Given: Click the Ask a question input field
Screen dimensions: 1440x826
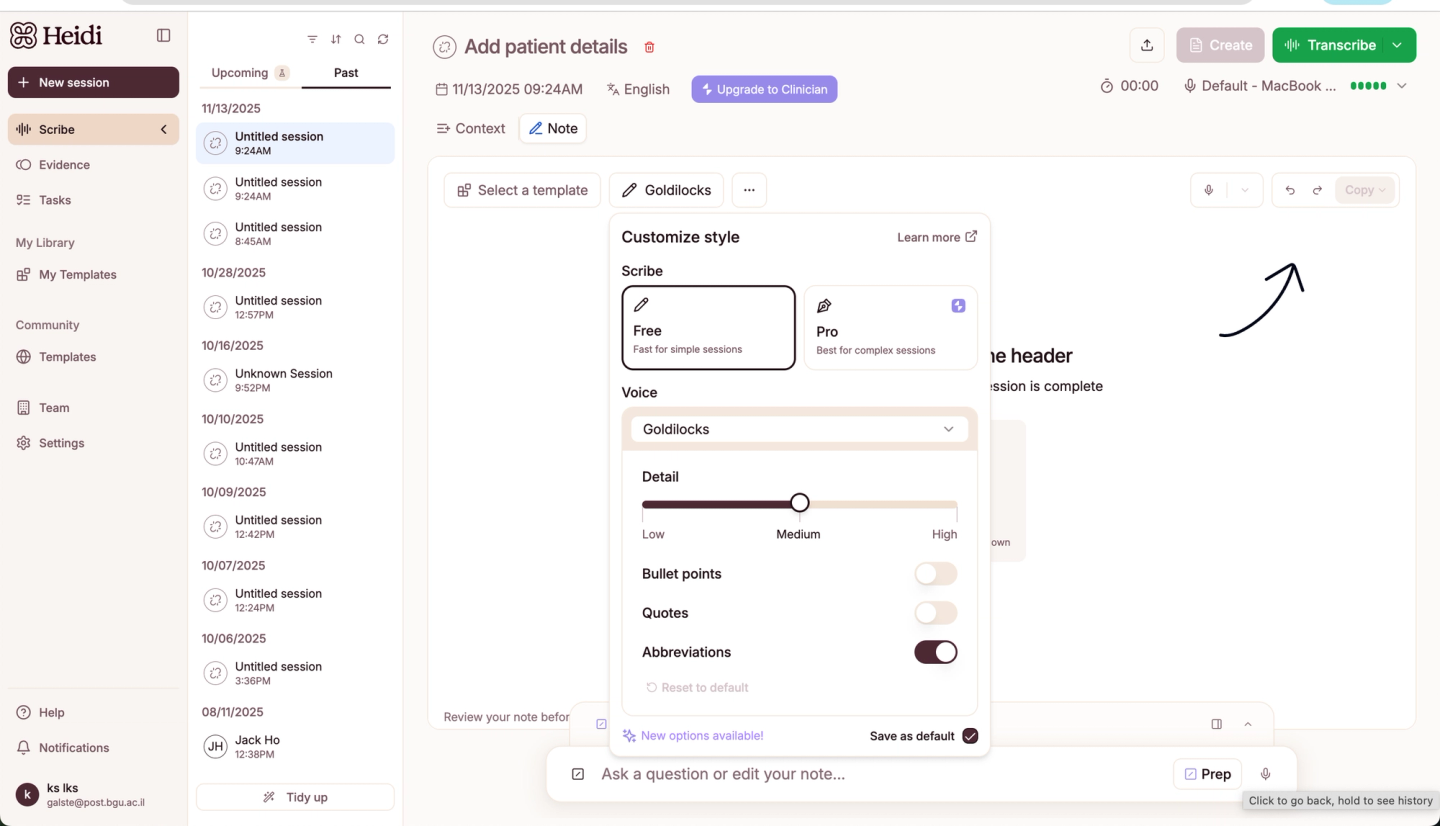Looking at the screenshot, I should 880,774.
